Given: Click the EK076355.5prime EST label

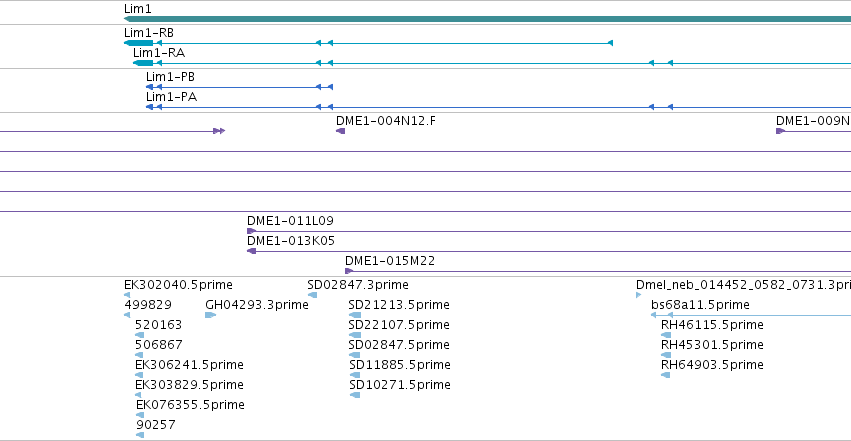Looking at the screenshot, I should (190, 405).
